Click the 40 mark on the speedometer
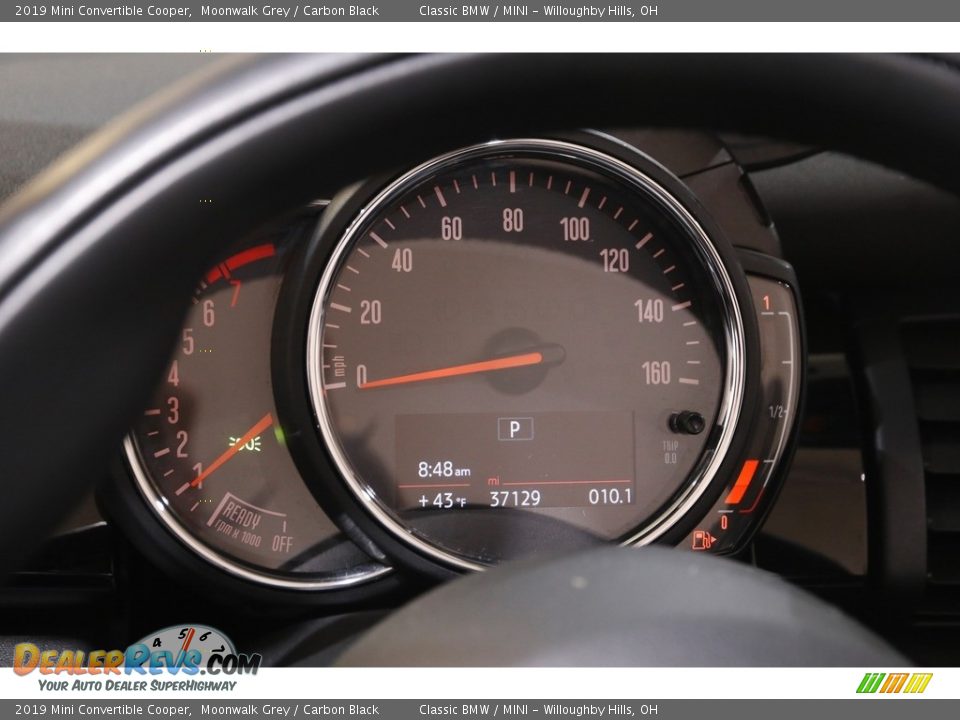 (x=402, y=261)
